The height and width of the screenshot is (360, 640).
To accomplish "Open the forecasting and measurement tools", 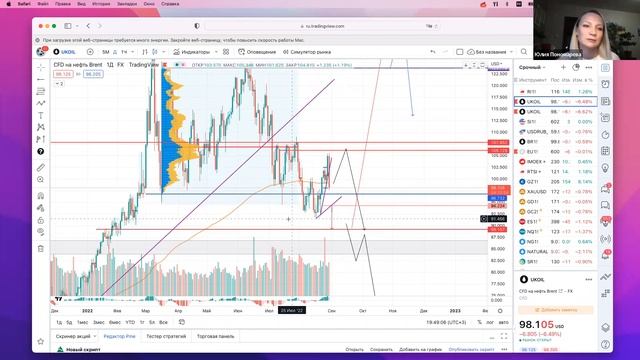I will point(40,139).
